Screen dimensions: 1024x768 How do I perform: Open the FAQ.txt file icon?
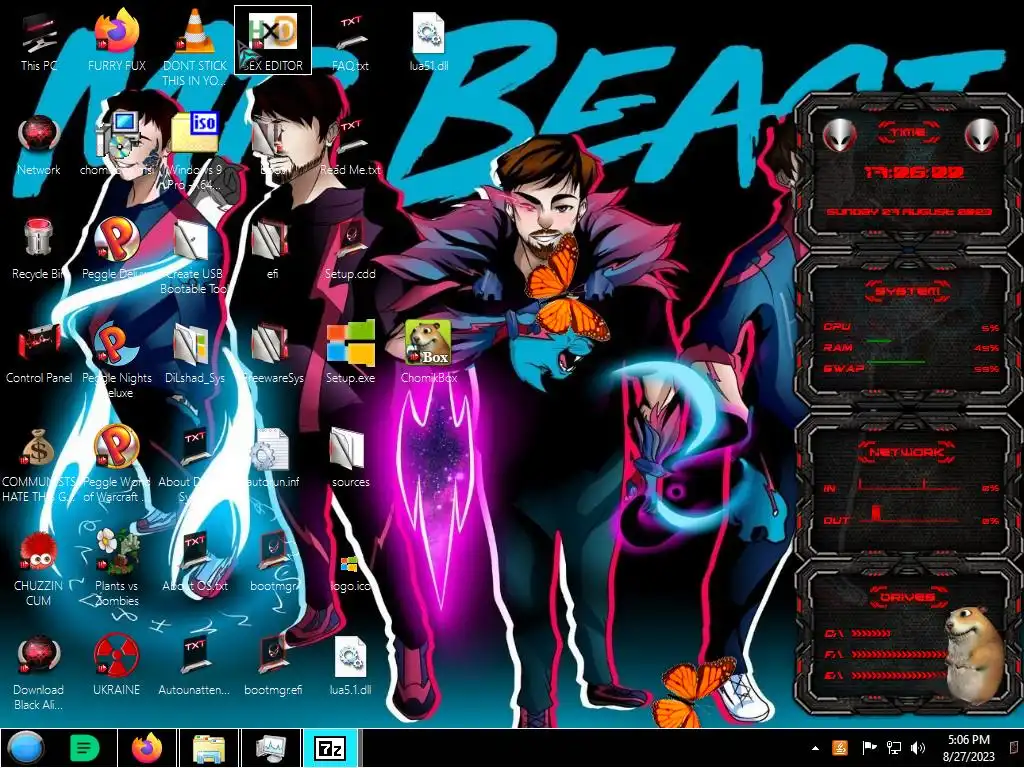click(350, 42)
